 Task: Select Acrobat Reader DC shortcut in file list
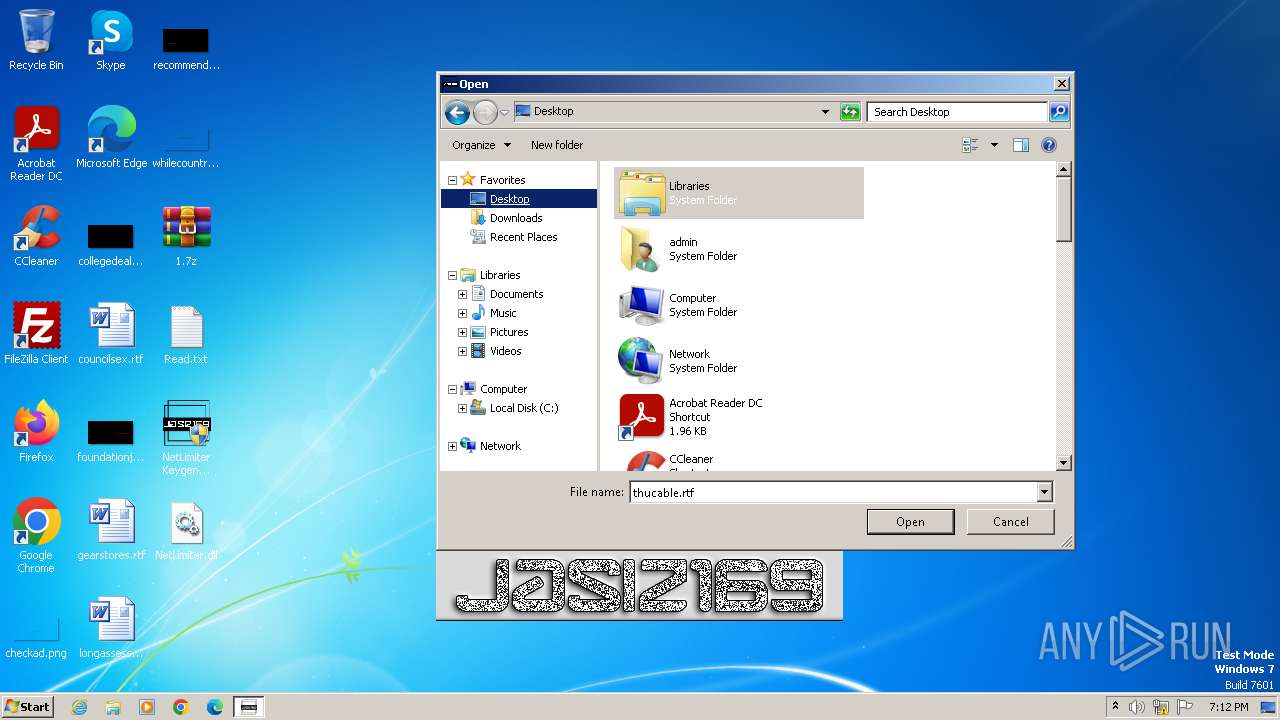(739, 417)
